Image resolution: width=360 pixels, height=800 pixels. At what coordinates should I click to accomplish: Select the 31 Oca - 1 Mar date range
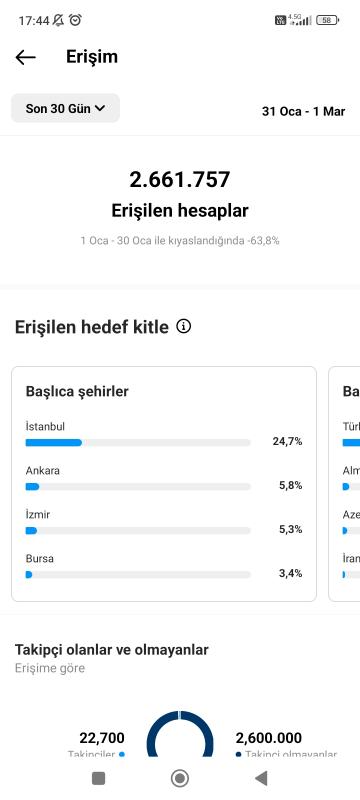303,111
